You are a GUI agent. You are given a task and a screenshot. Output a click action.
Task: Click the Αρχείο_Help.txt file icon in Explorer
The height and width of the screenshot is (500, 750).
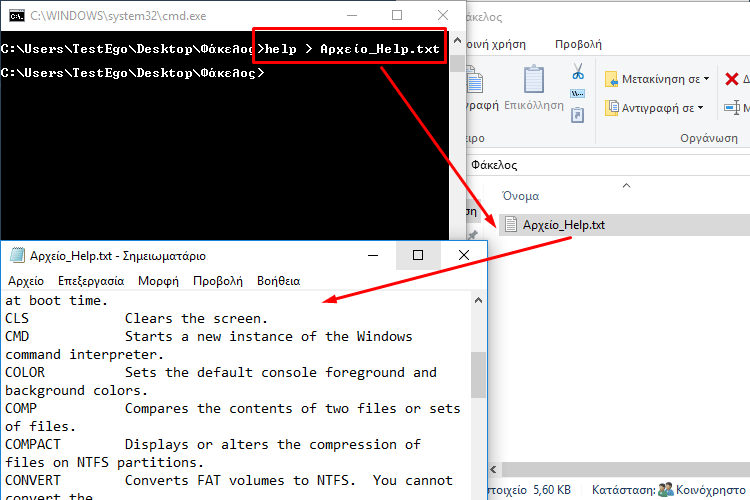(x=511, y=224)
